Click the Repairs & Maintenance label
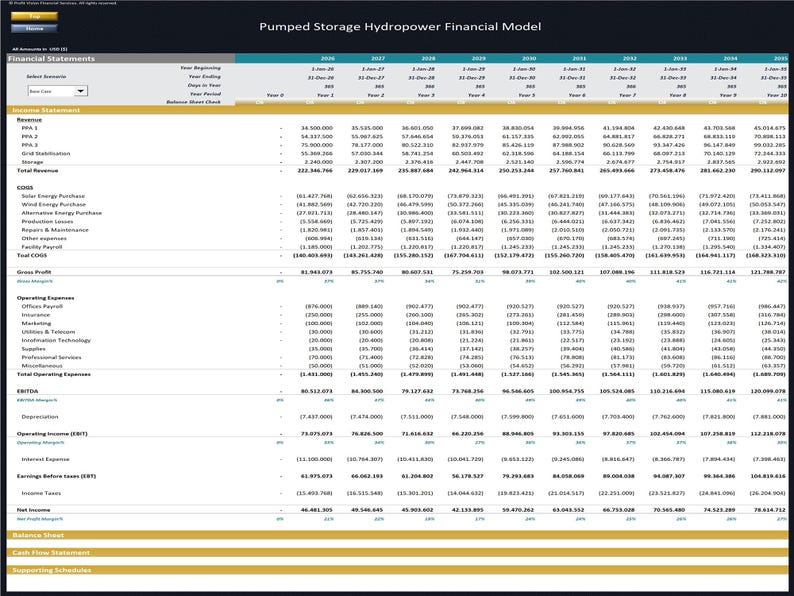The height and width of the screenshot is (596, 794). (x=55, y=230)
